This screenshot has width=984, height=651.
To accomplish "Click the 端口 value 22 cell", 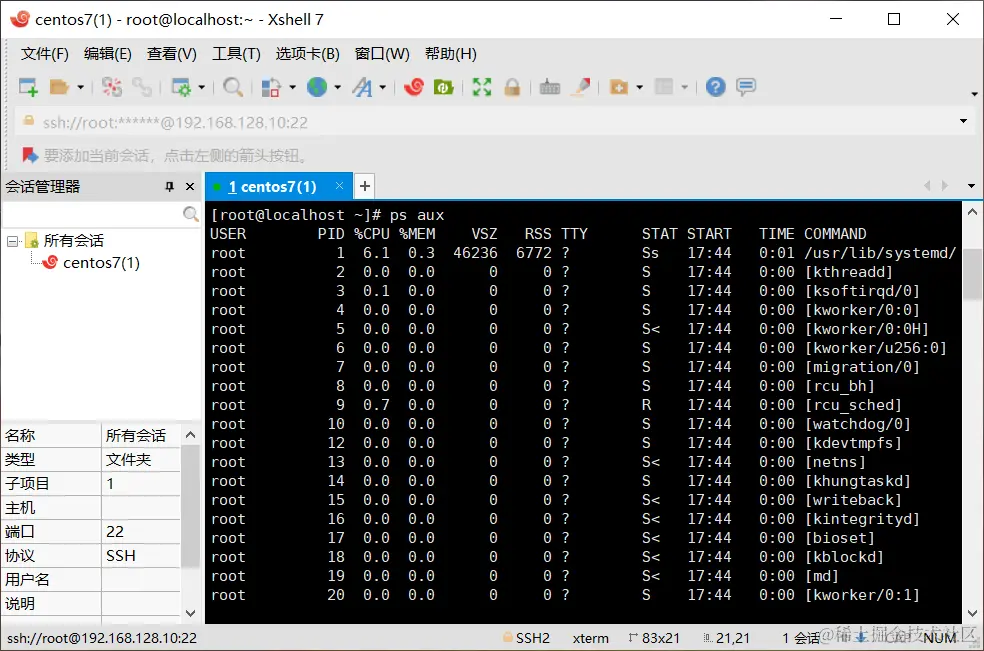I will (x=141, y=532).
